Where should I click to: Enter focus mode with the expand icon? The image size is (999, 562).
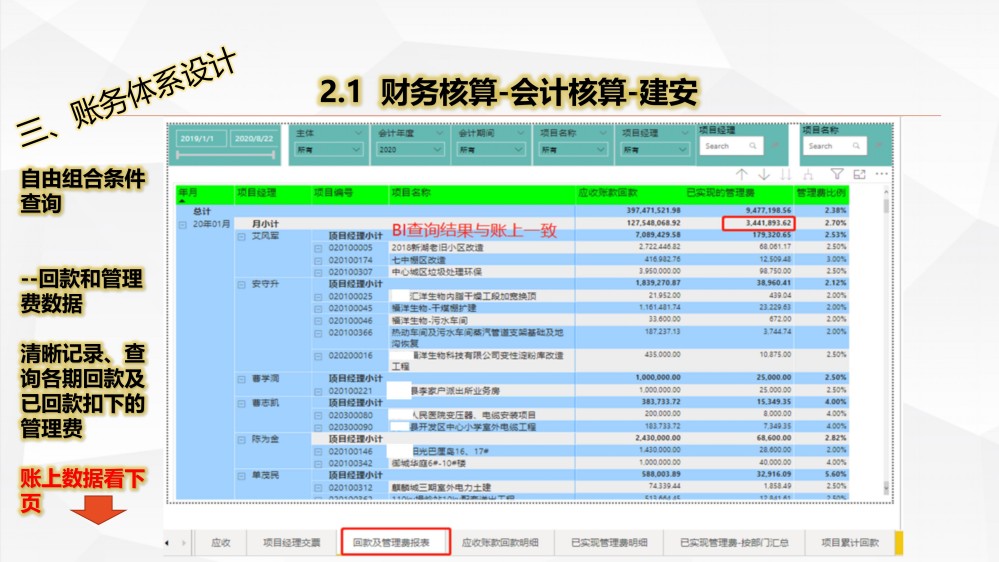point(859,174)
